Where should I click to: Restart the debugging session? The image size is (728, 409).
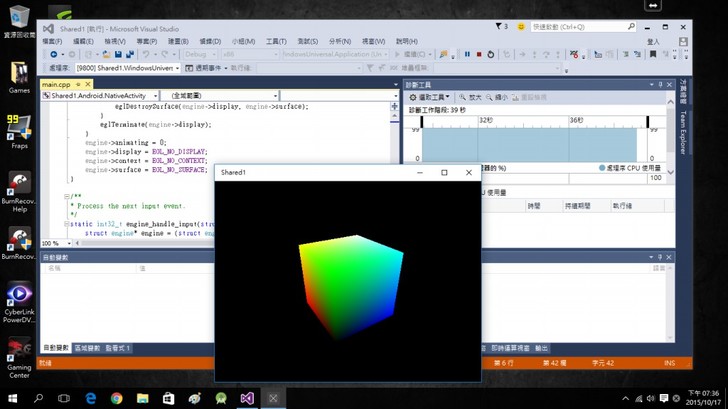(x=491, y=54)
